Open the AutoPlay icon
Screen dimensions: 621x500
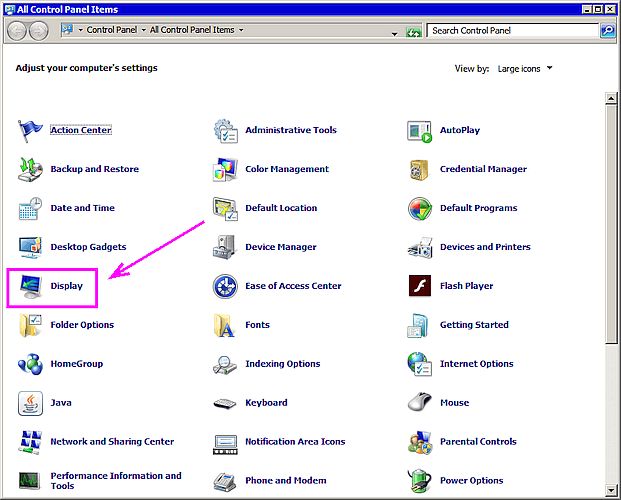419,132
